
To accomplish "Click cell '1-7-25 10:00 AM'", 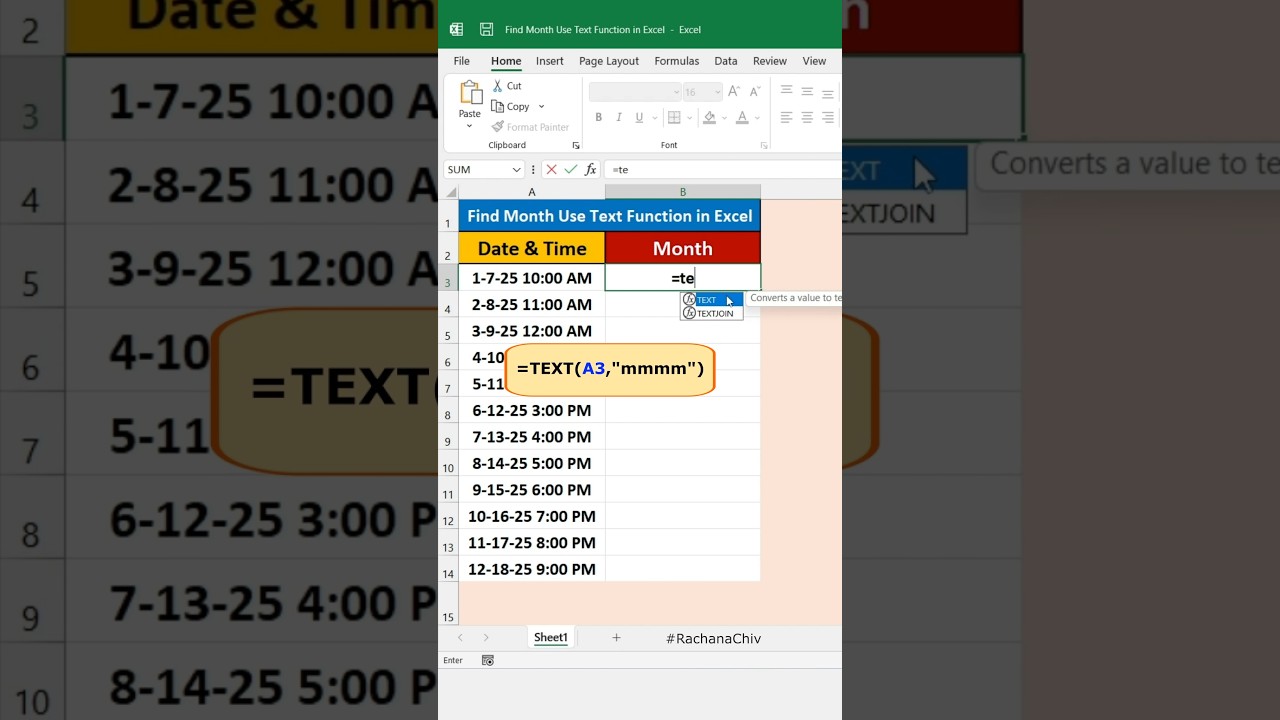I will click(x=532, y=278).
